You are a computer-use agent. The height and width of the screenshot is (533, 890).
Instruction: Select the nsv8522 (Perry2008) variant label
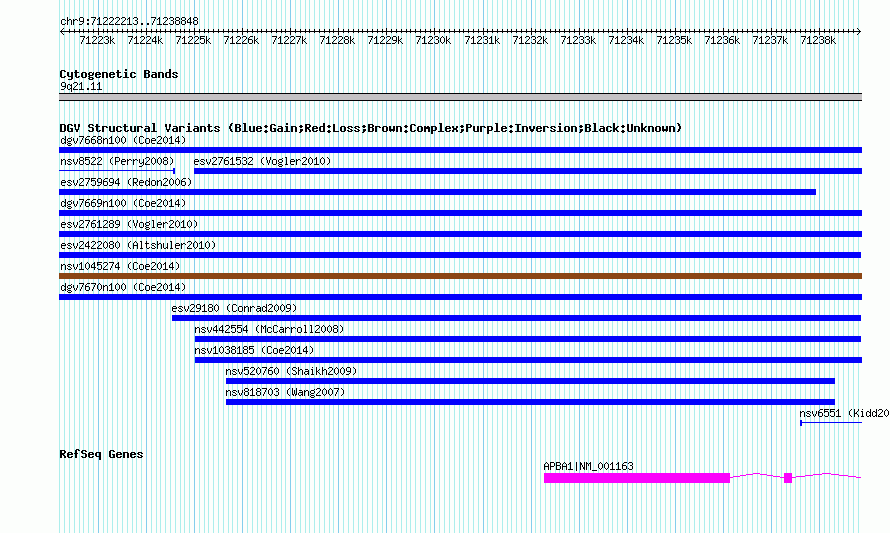[x=117, y=161]
